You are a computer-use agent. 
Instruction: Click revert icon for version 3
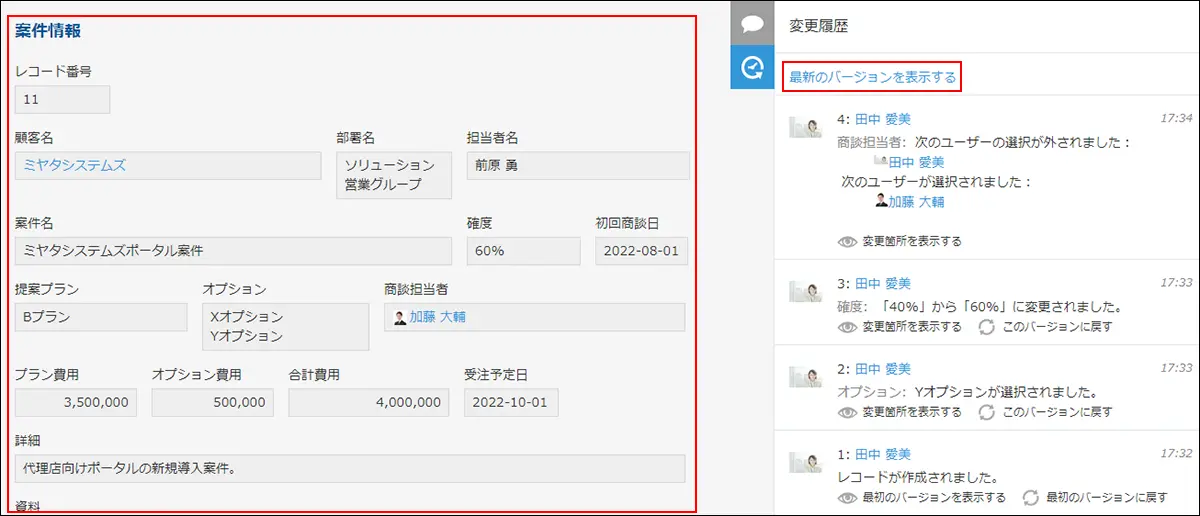click(986, 327)
